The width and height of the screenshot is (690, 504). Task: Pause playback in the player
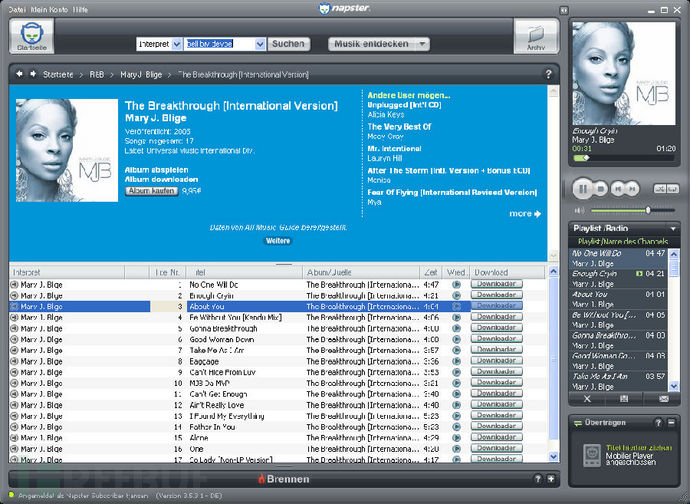tap(582, 188)
